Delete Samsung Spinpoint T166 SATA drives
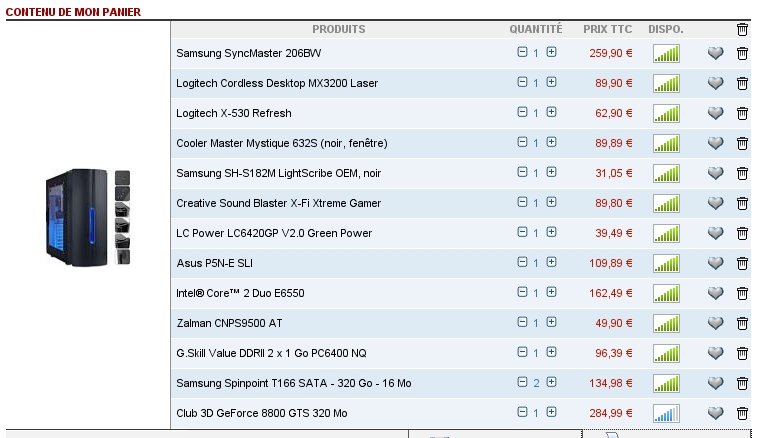The image size is (762, 438). pos(742,384)
